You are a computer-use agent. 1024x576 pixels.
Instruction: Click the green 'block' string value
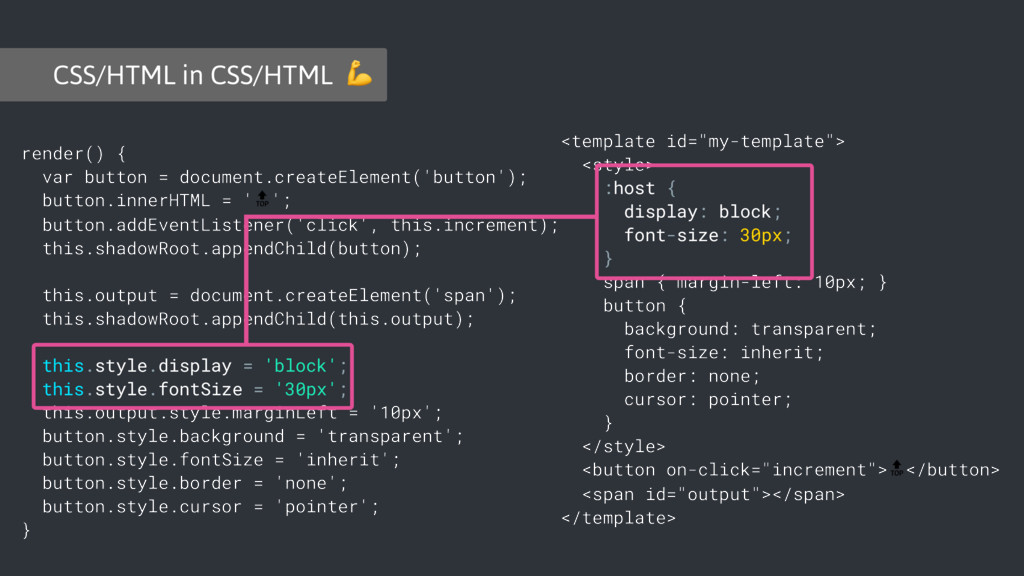(300, 366)
